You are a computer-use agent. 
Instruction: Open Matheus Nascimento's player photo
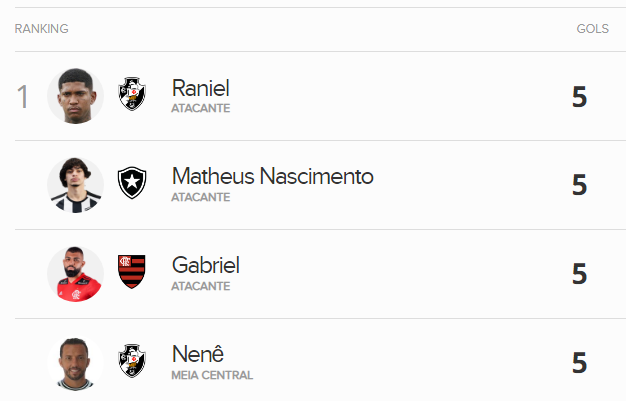pyautogui.click(x=76, y=185)
